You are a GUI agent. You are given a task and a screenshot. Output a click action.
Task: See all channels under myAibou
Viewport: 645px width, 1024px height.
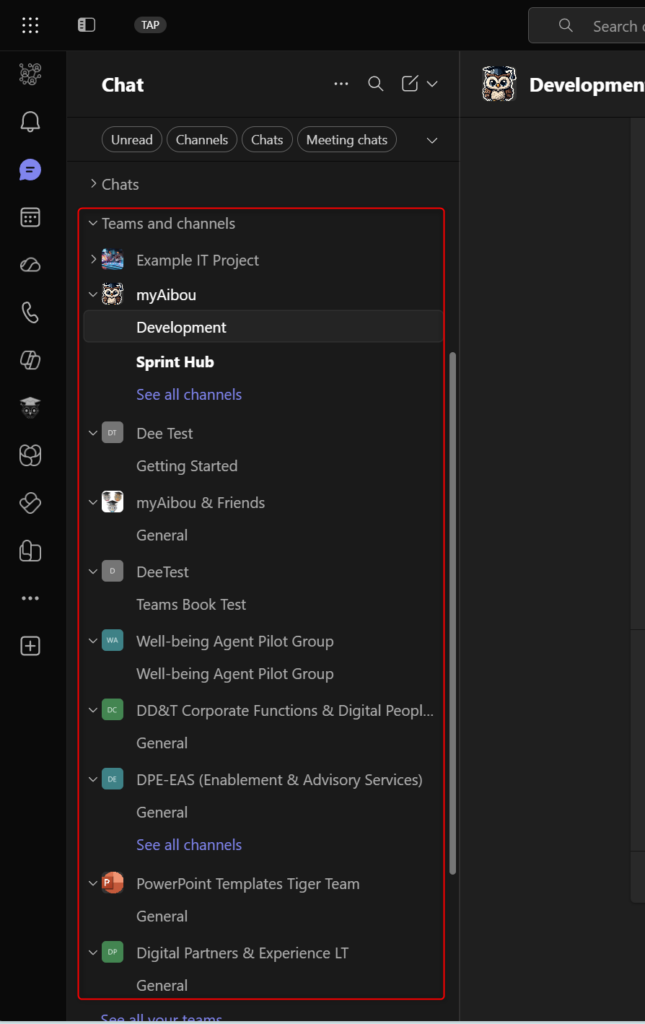coord(189,394)
